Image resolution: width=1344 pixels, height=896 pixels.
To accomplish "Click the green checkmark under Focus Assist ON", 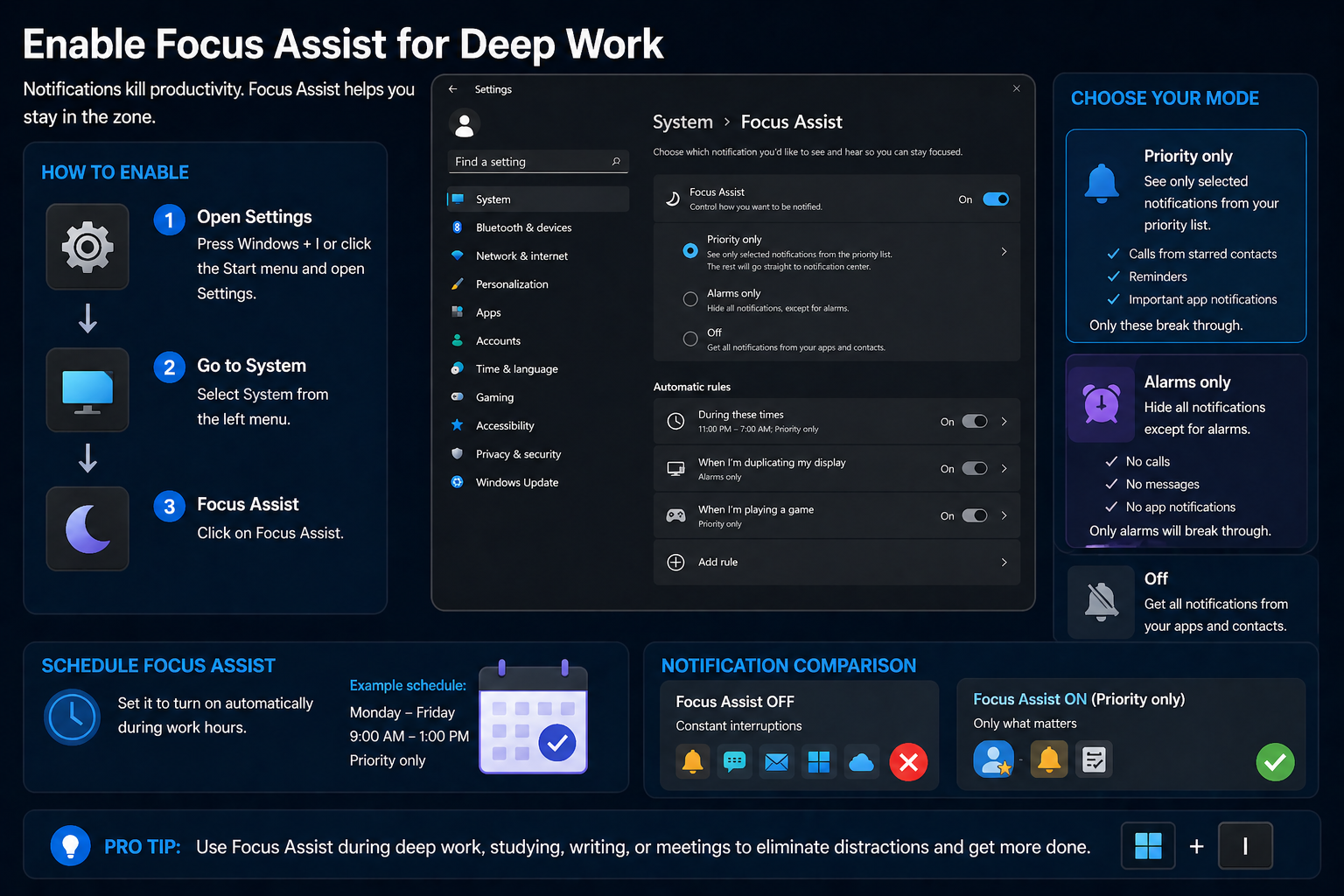I will pos(1275,762).
